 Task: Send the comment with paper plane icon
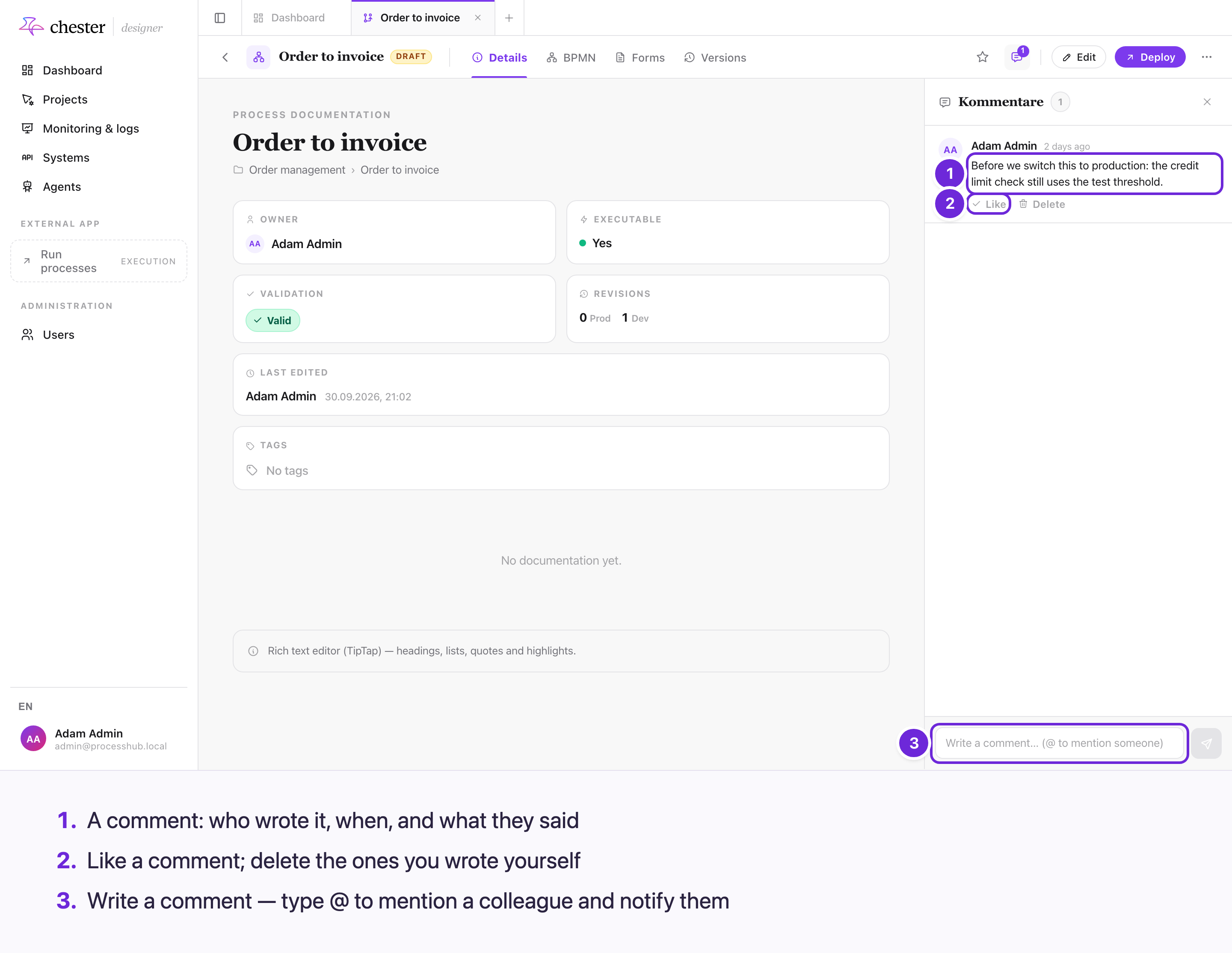(x=1207, y=743)
